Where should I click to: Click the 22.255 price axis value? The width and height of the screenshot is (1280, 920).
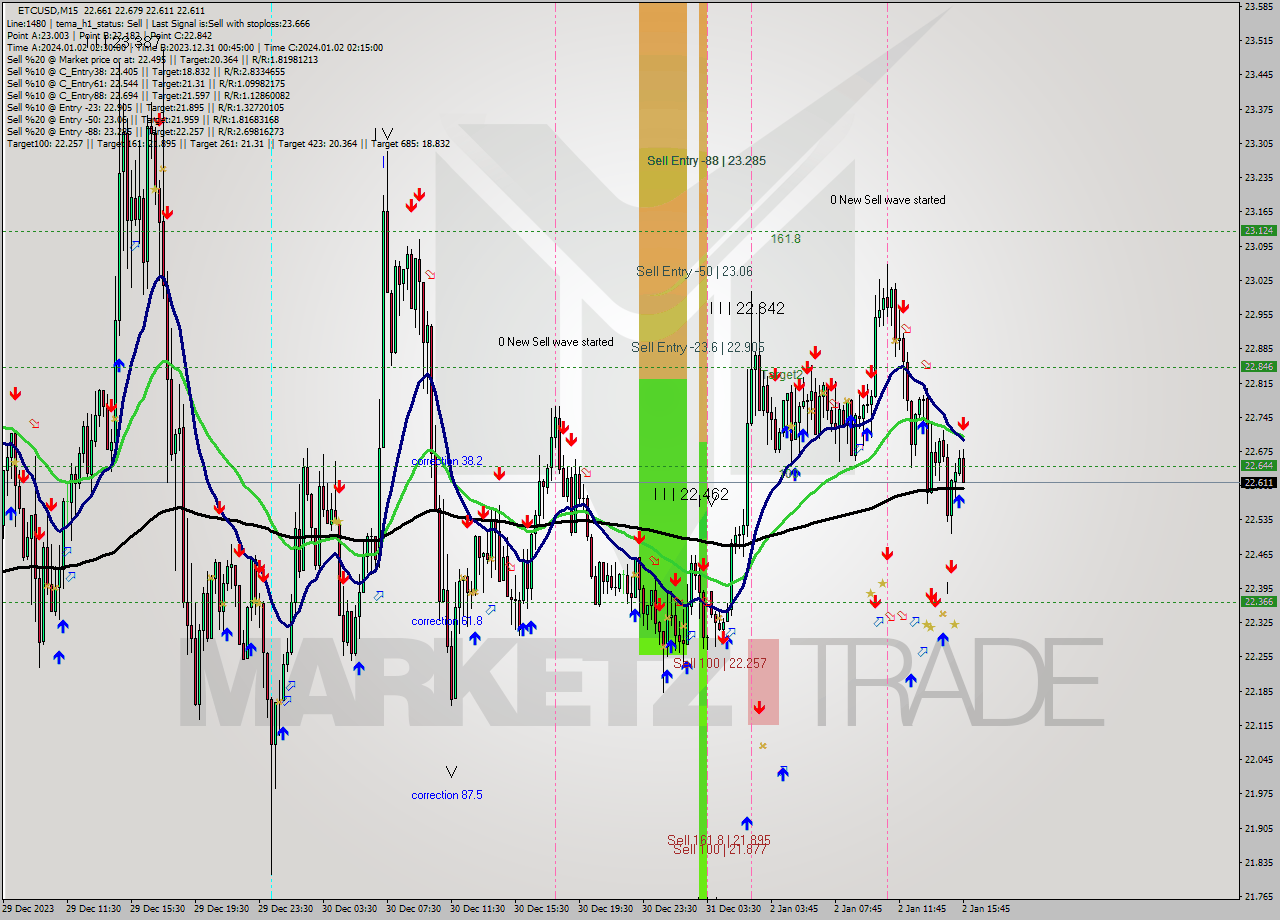(x=1258, y=657)
